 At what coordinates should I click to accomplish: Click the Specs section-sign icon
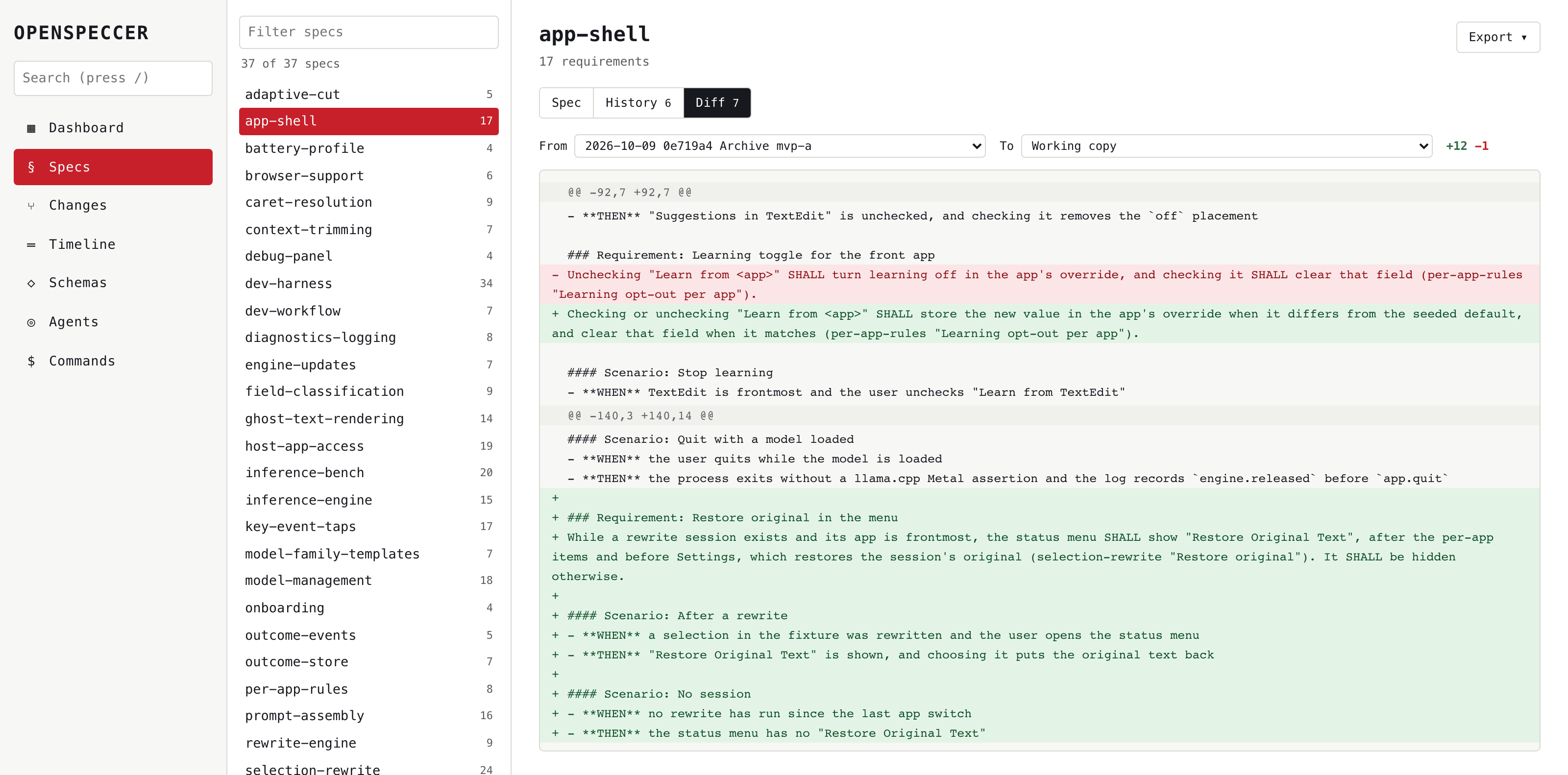pos(31,167)
